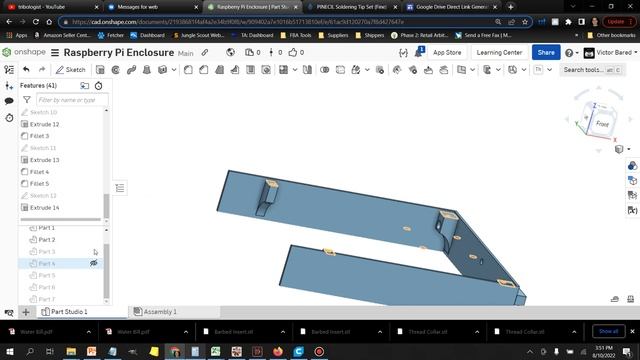Click the Share button
Screen dimensions: 640x360
pyautogui.click(x=546, y=53)
